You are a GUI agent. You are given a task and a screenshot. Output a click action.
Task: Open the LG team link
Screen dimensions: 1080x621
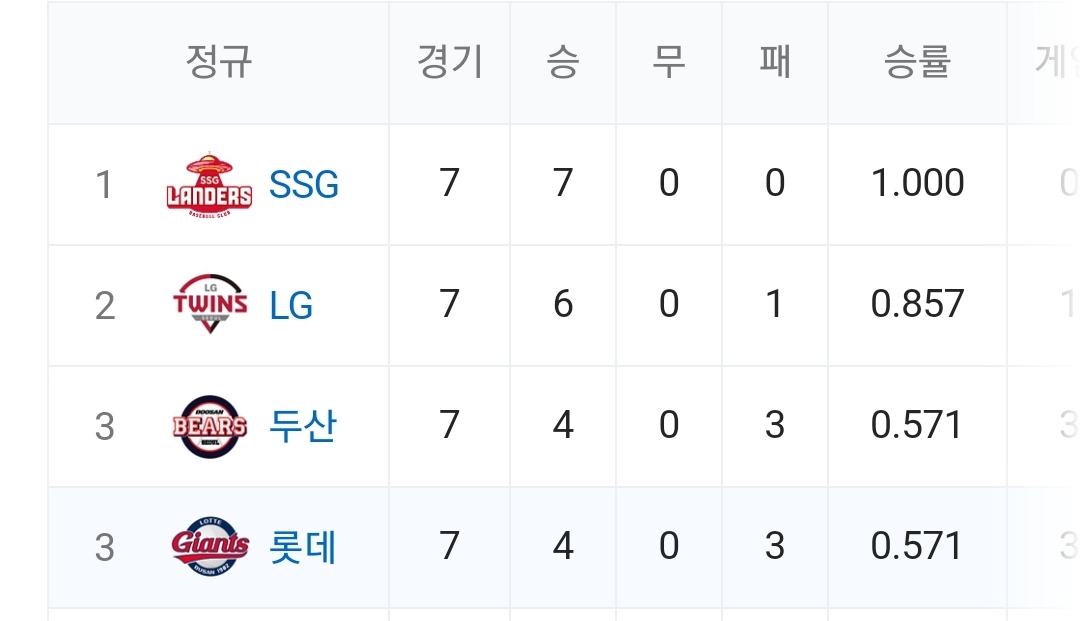click(291, 305)
